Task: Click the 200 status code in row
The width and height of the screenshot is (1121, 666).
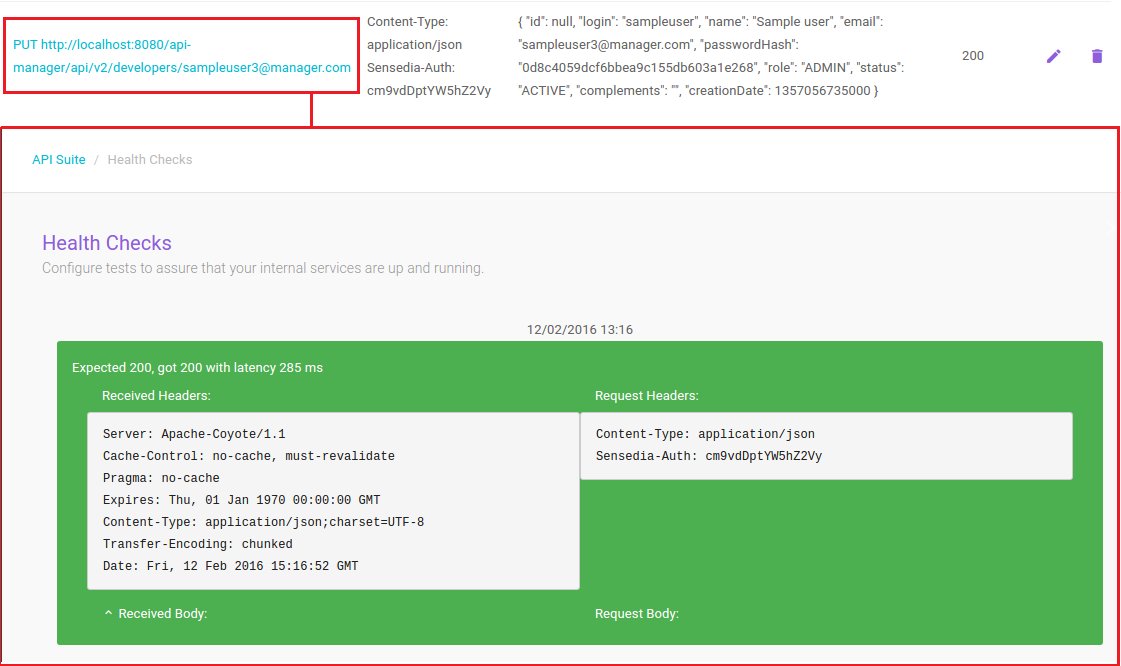Action: point(972,56)
